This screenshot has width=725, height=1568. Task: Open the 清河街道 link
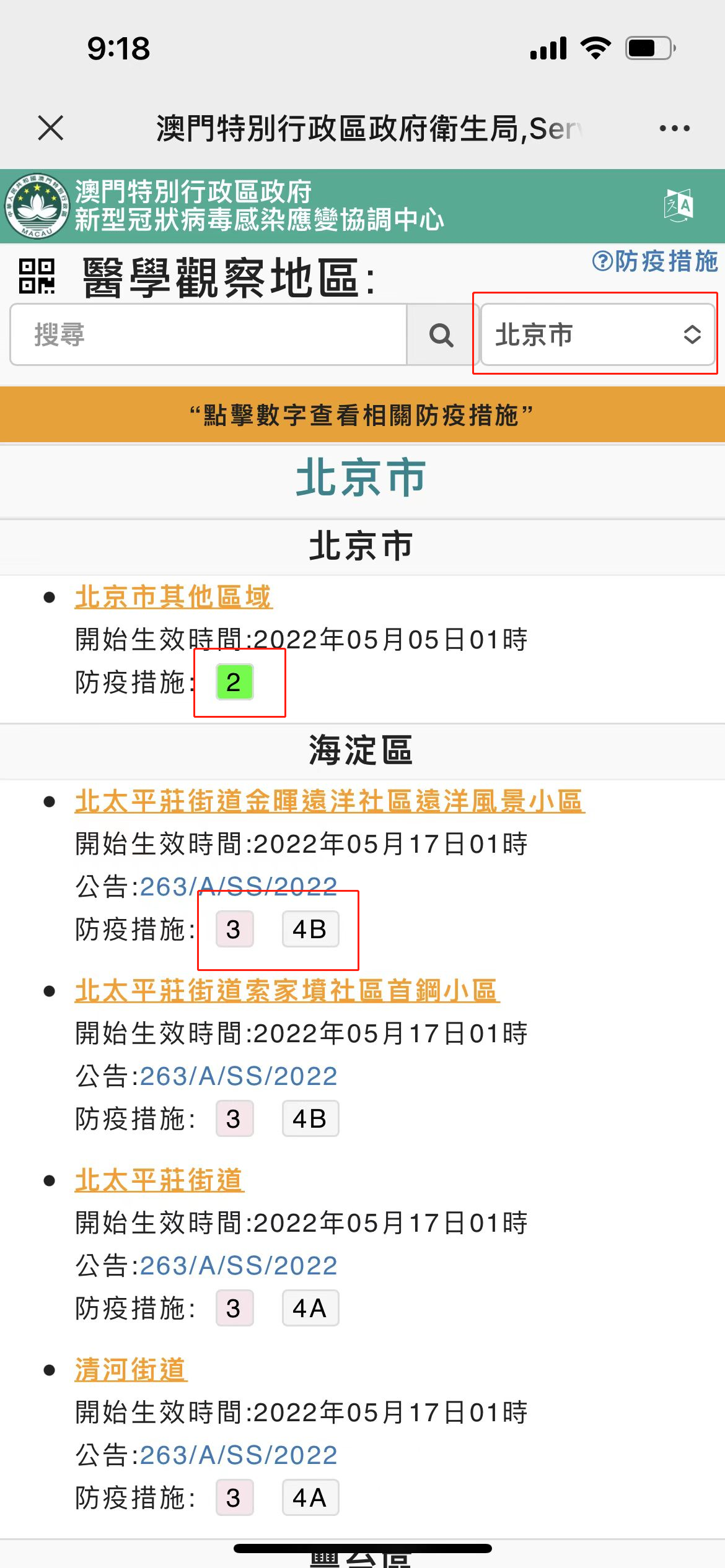[x=130, y=1370]
